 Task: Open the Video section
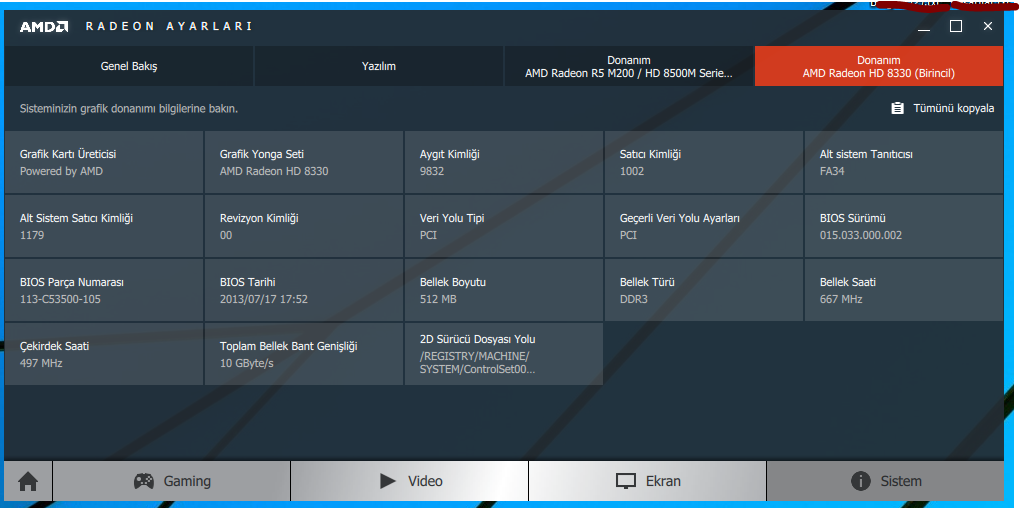click(x=409, y=481)
